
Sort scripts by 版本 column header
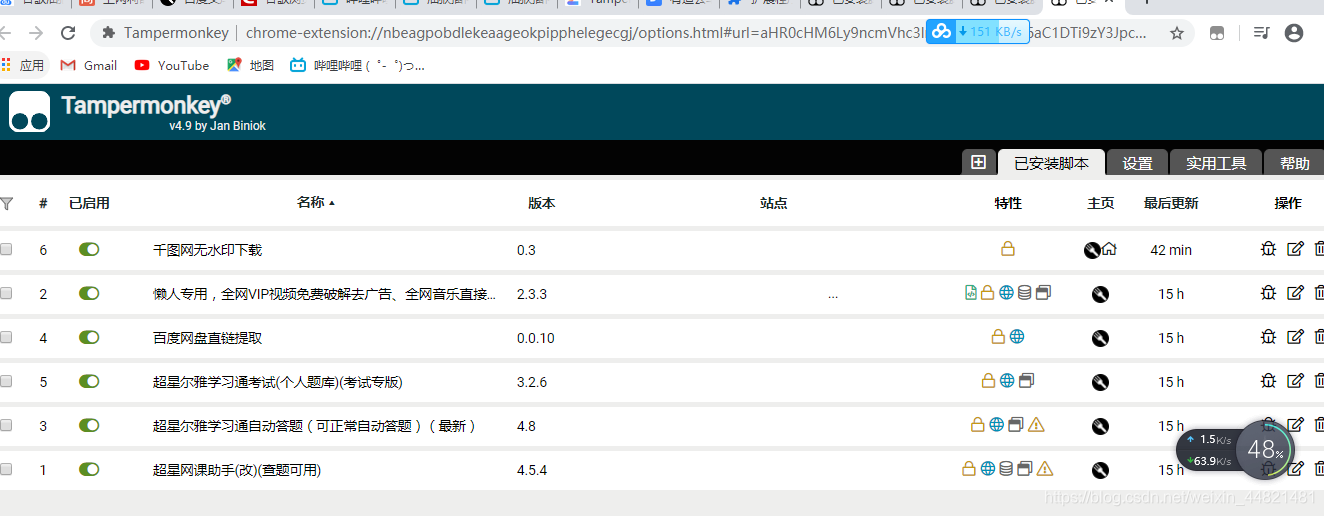[541, 203]
